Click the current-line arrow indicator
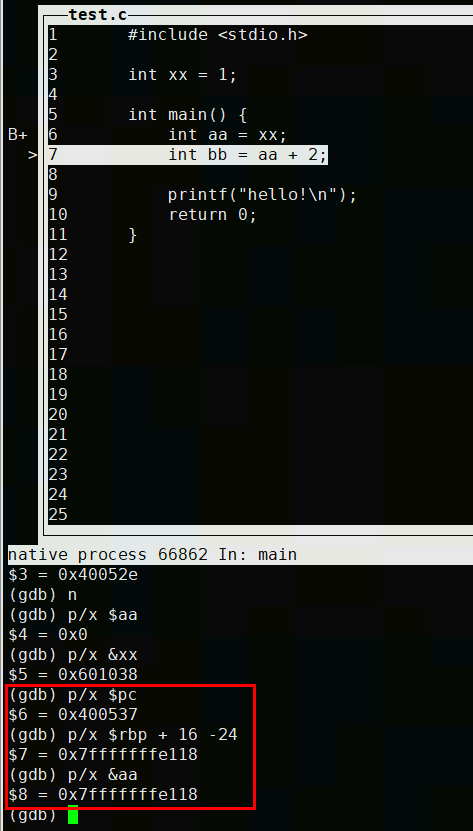 pos(33,155)
